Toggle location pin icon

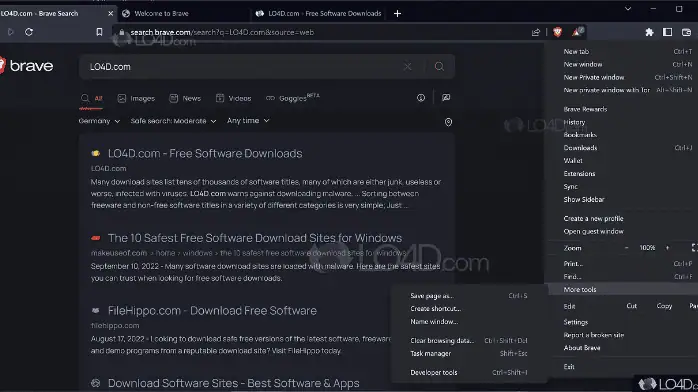448,122
